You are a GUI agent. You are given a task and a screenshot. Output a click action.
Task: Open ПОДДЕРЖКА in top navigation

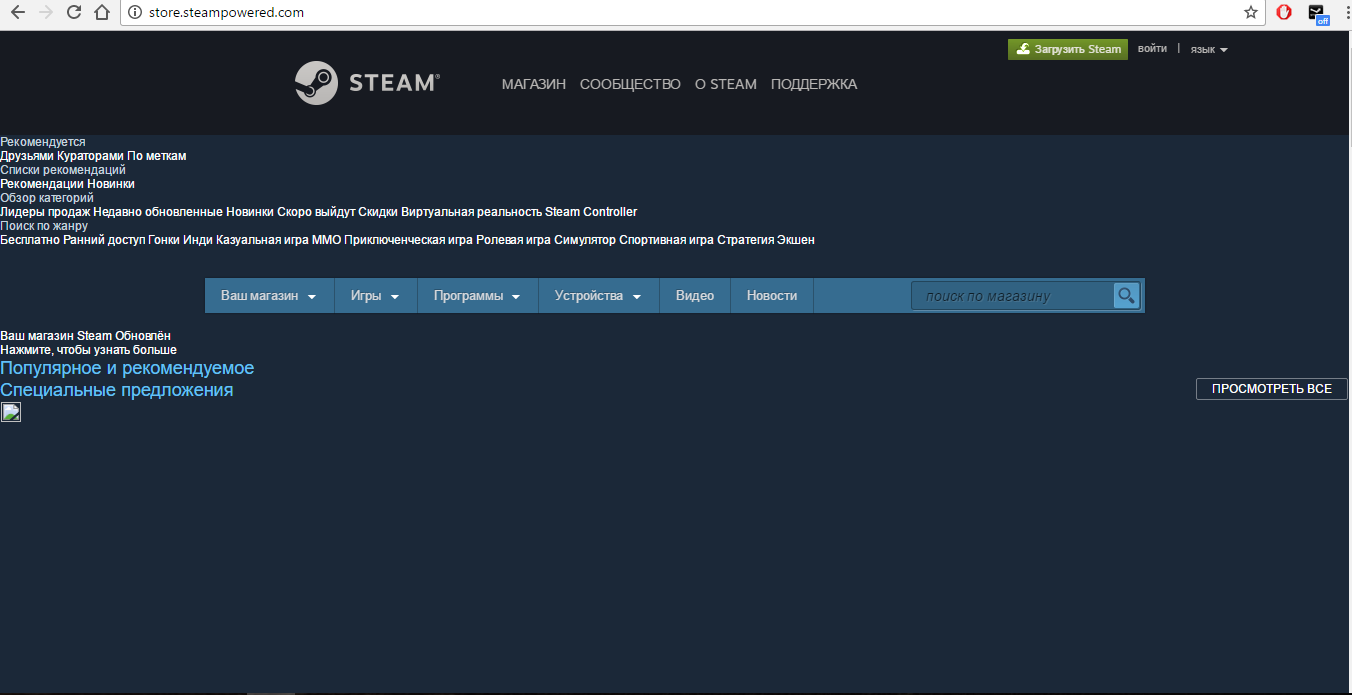tap(814, 84)
